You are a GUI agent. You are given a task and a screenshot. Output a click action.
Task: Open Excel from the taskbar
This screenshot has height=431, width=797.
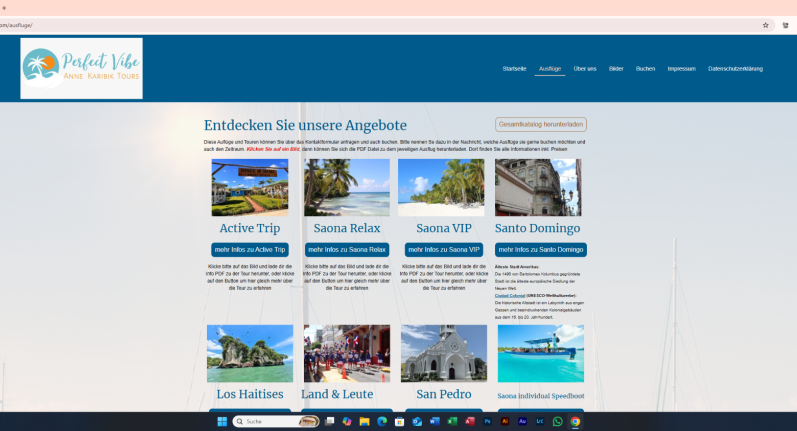click(x=452, y=421)
